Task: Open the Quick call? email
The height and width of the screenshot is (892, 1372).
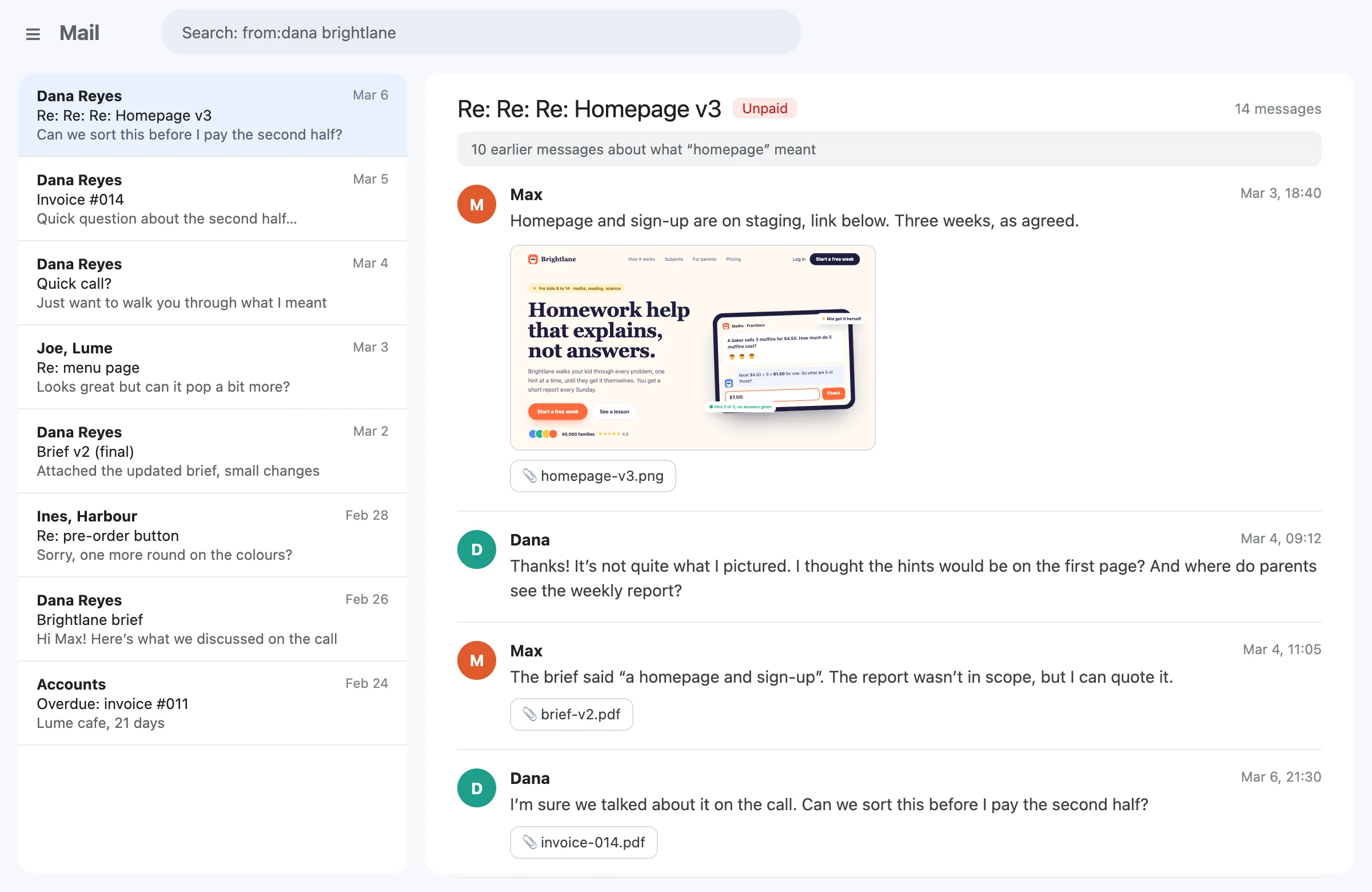Action: (213, 283)
